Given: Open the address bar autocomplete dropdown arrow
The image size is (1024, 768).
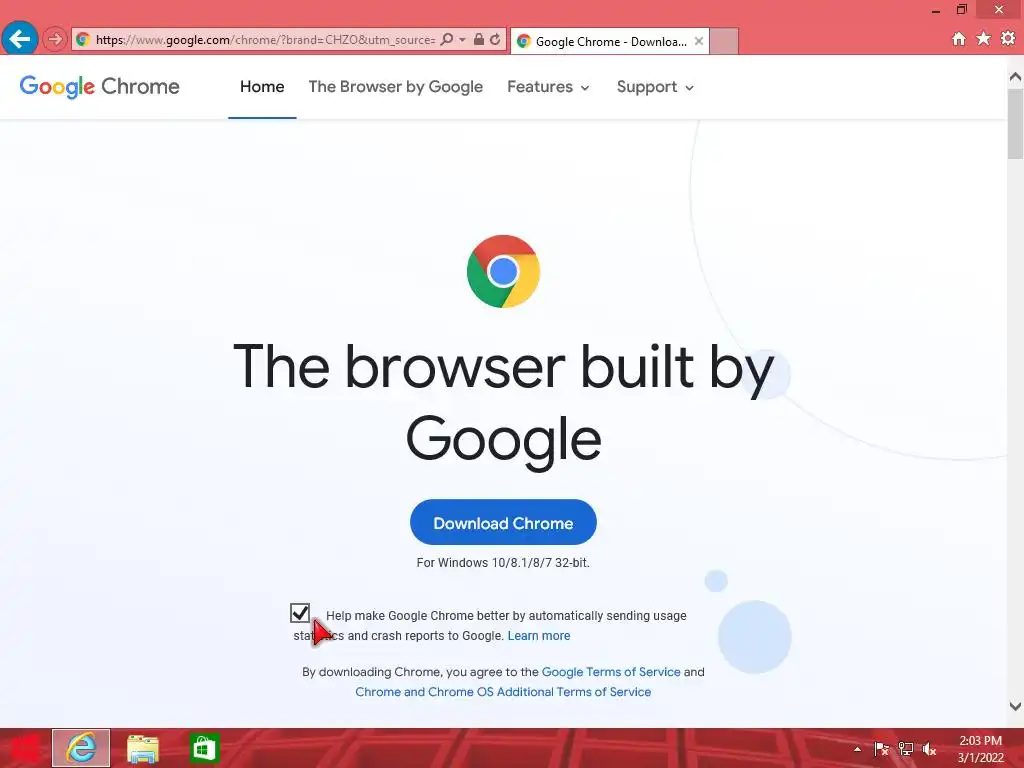Looking at the screenshot, I should [462, 39].
